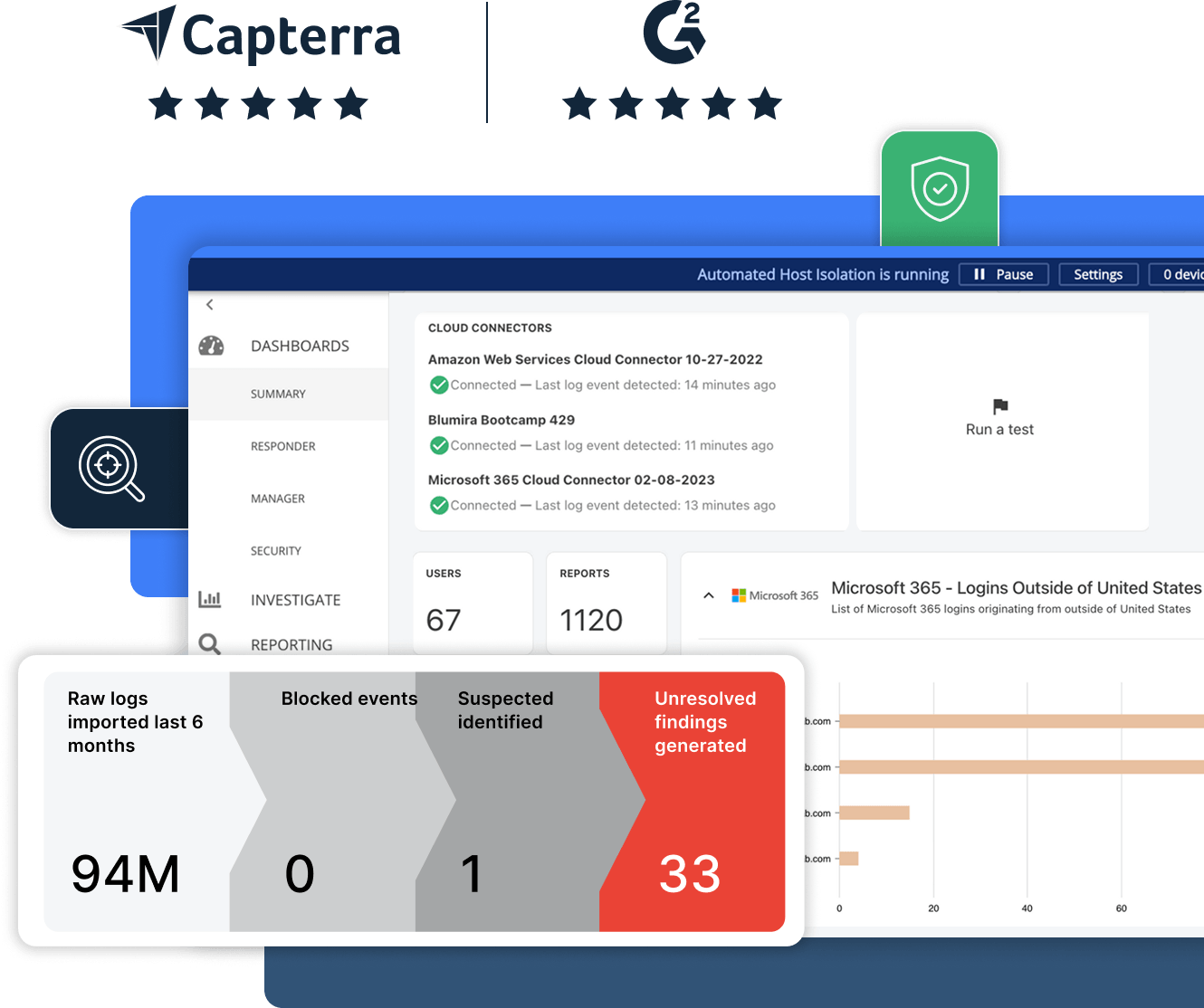Pause the Automated Host Isolation

tap(1003, 273)
